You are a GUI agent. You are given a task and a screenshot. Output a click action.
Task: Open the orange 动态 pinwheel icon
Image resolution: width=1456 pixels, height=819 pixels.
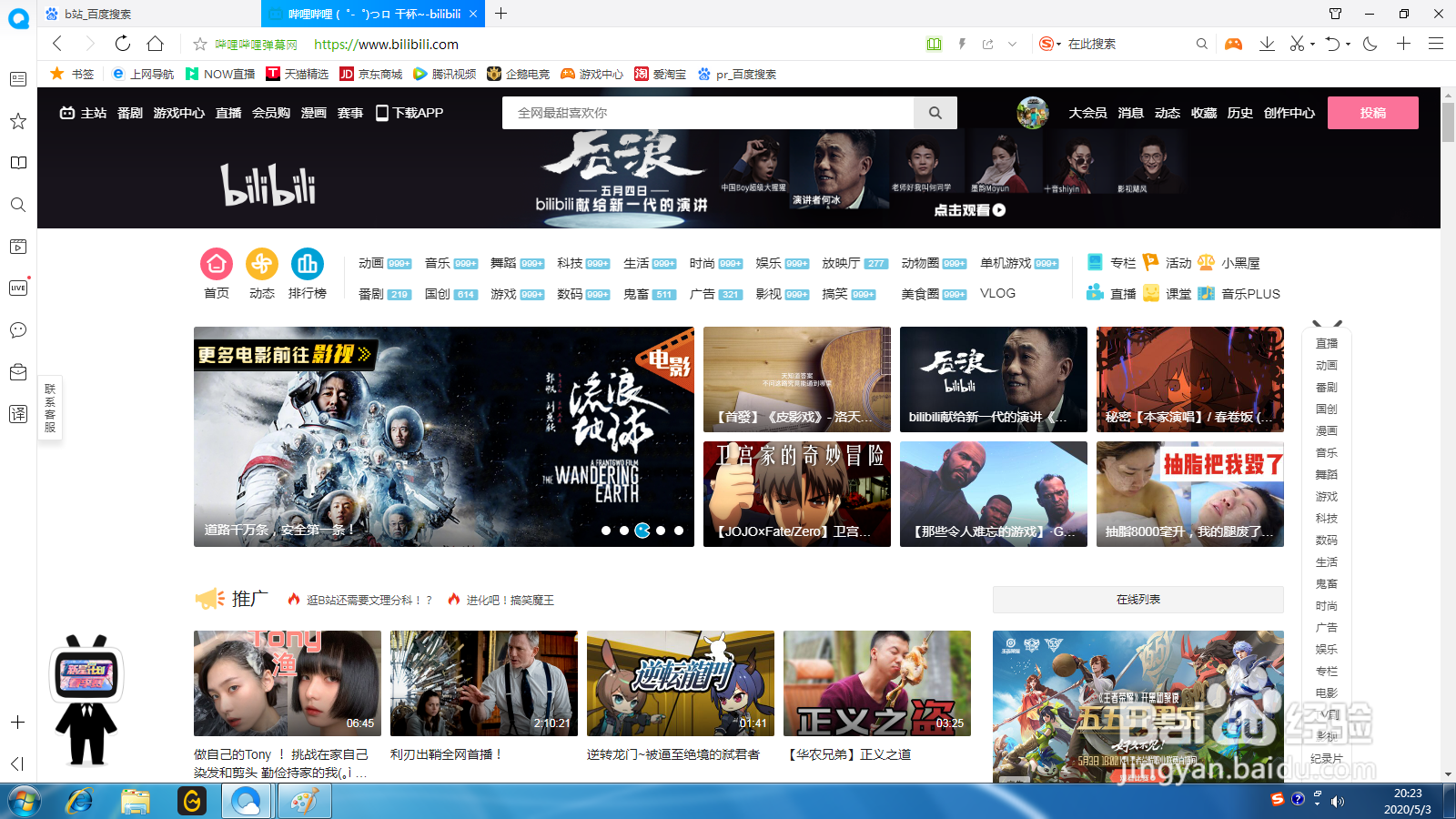click(x=262, y=264)
